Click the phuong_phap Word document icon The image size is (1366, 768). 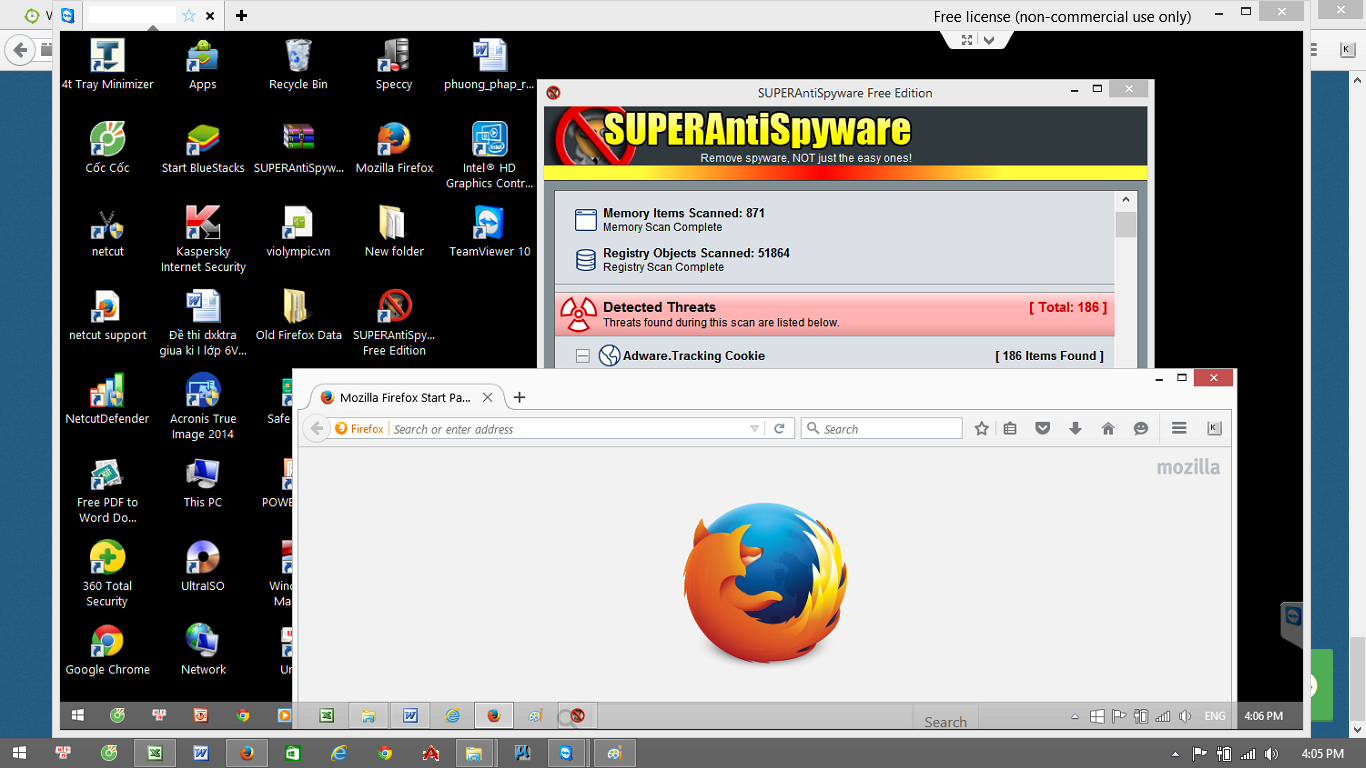[490, 64]
